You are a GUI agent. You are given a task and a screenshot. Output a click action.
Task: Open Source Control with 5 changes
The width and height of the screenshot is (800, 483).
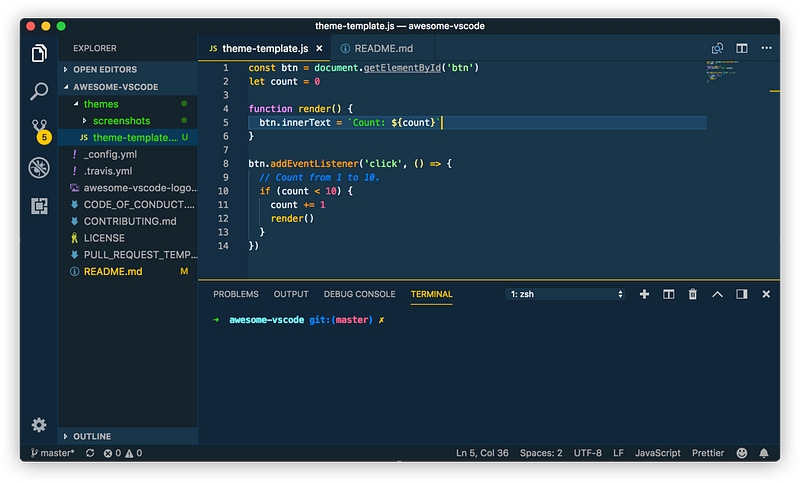[x=39, y=130]
